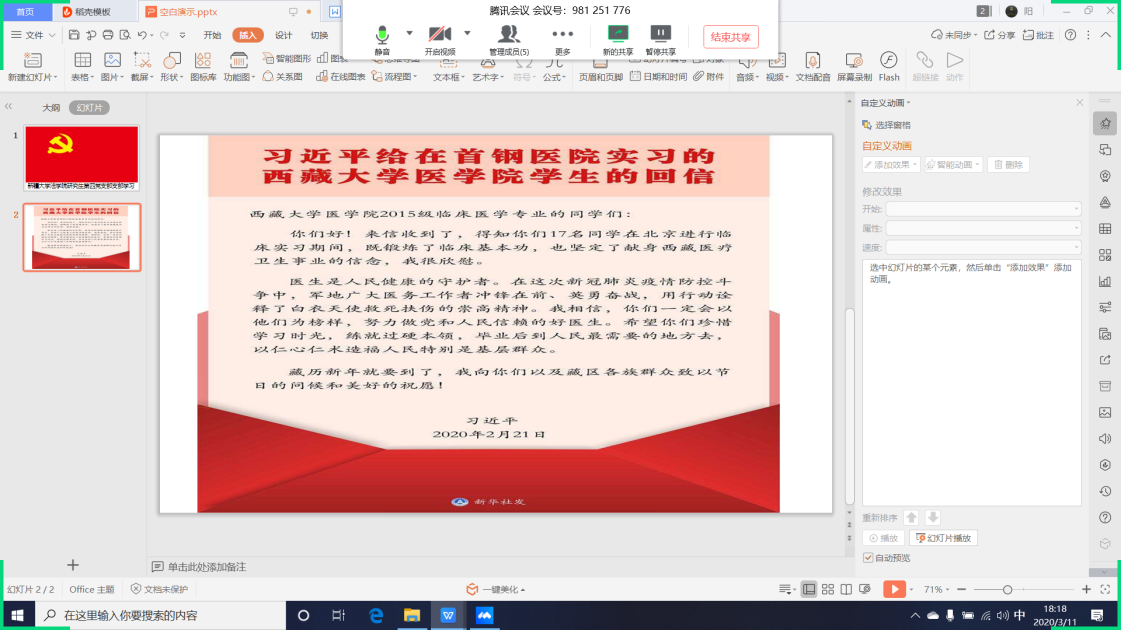Switch left pane to 大纲 (Outline) view
1121x630 pixels.
pyautogui.click(x=51, y=107)
